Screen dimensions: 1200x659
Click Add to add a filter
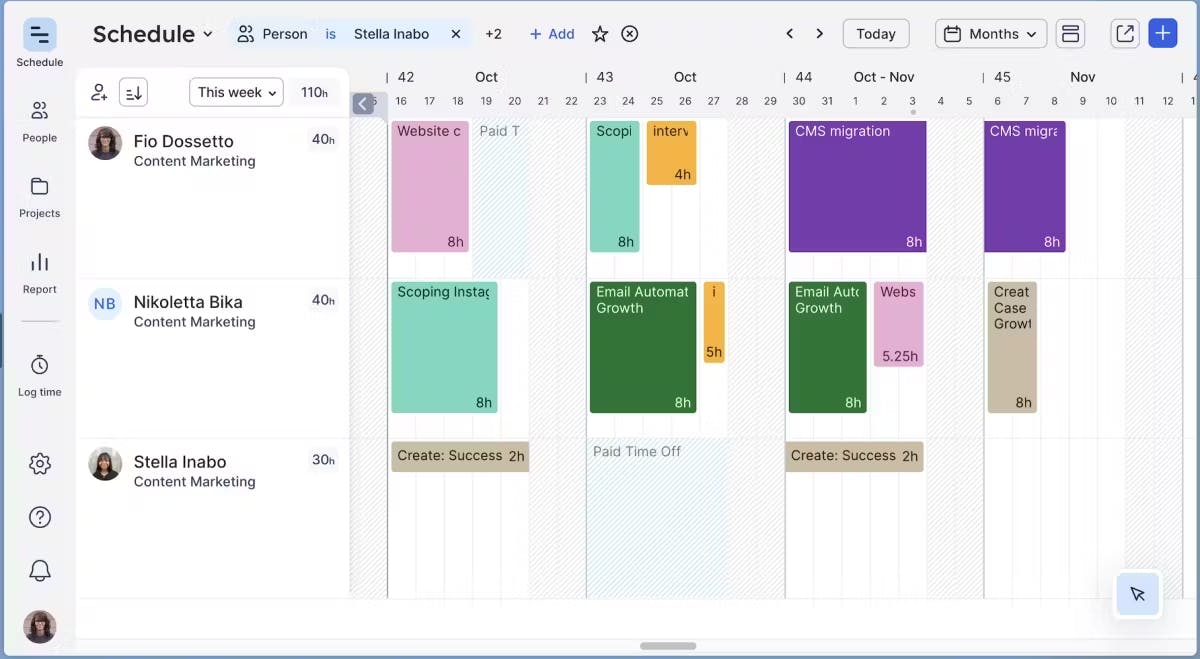point(552,34)
